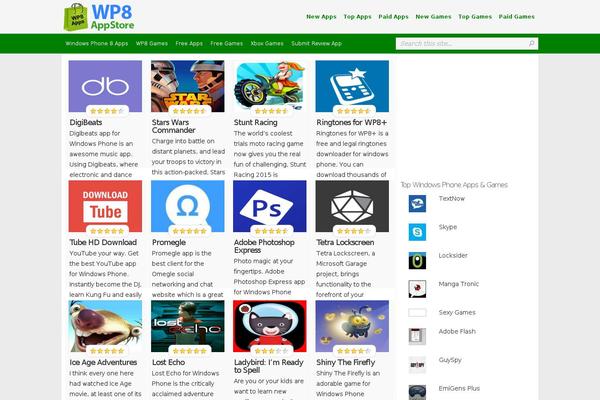Open the Top Games menu item
The width and height of the screenshot is (600, 400).
pyautogui.click(x=475, y=17)
